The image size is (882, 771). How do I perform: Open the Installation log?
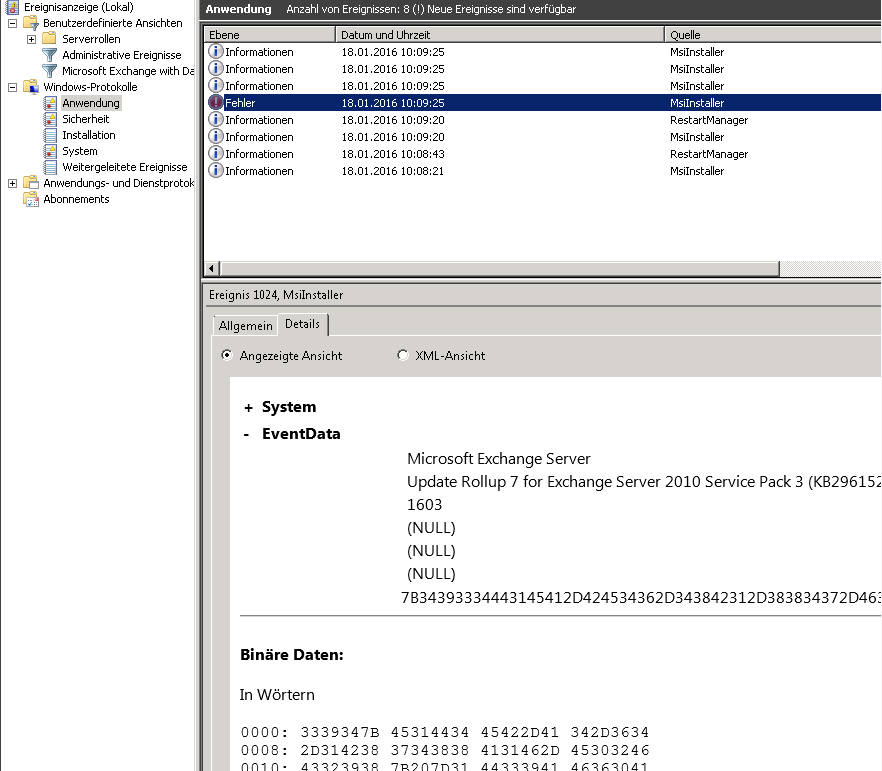click(89, 135)
